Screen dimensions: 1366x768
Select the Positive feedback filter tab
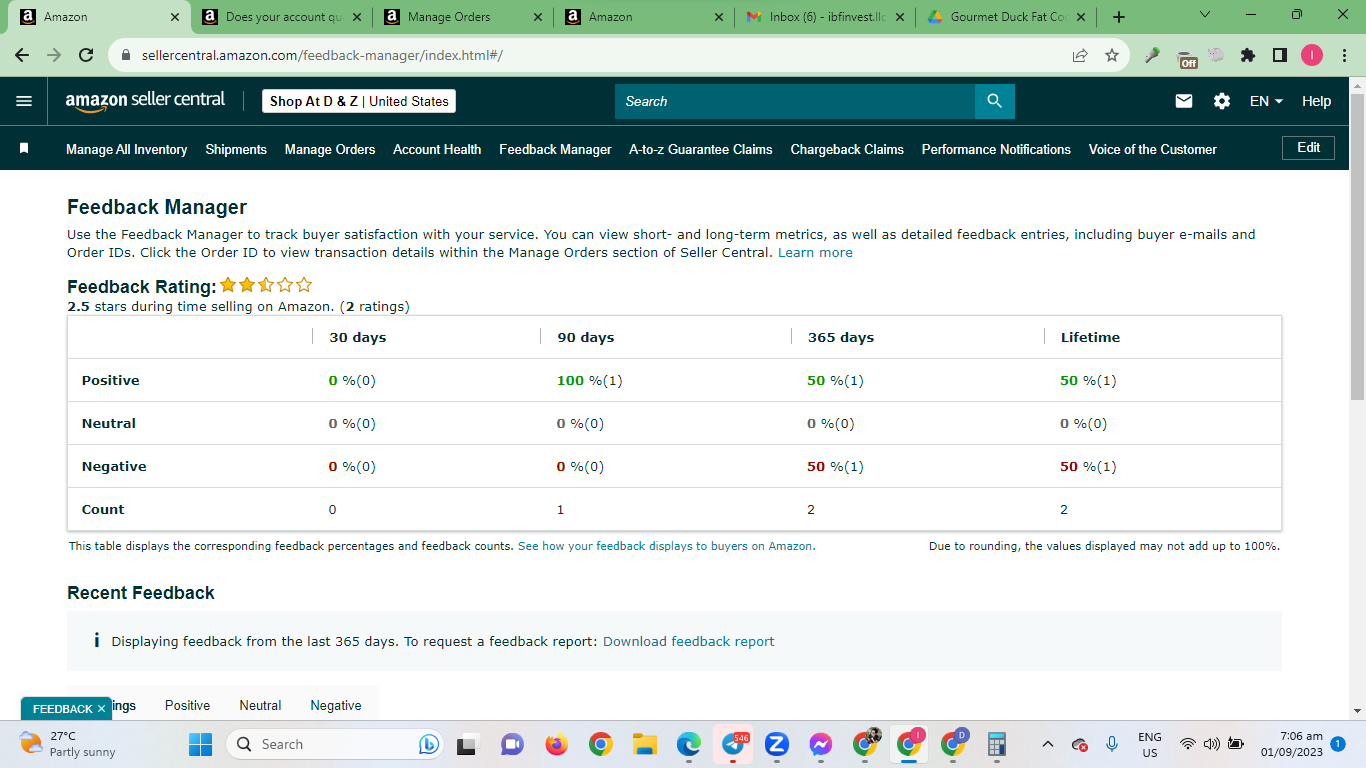pyautogui.click(x=187, y=705)
